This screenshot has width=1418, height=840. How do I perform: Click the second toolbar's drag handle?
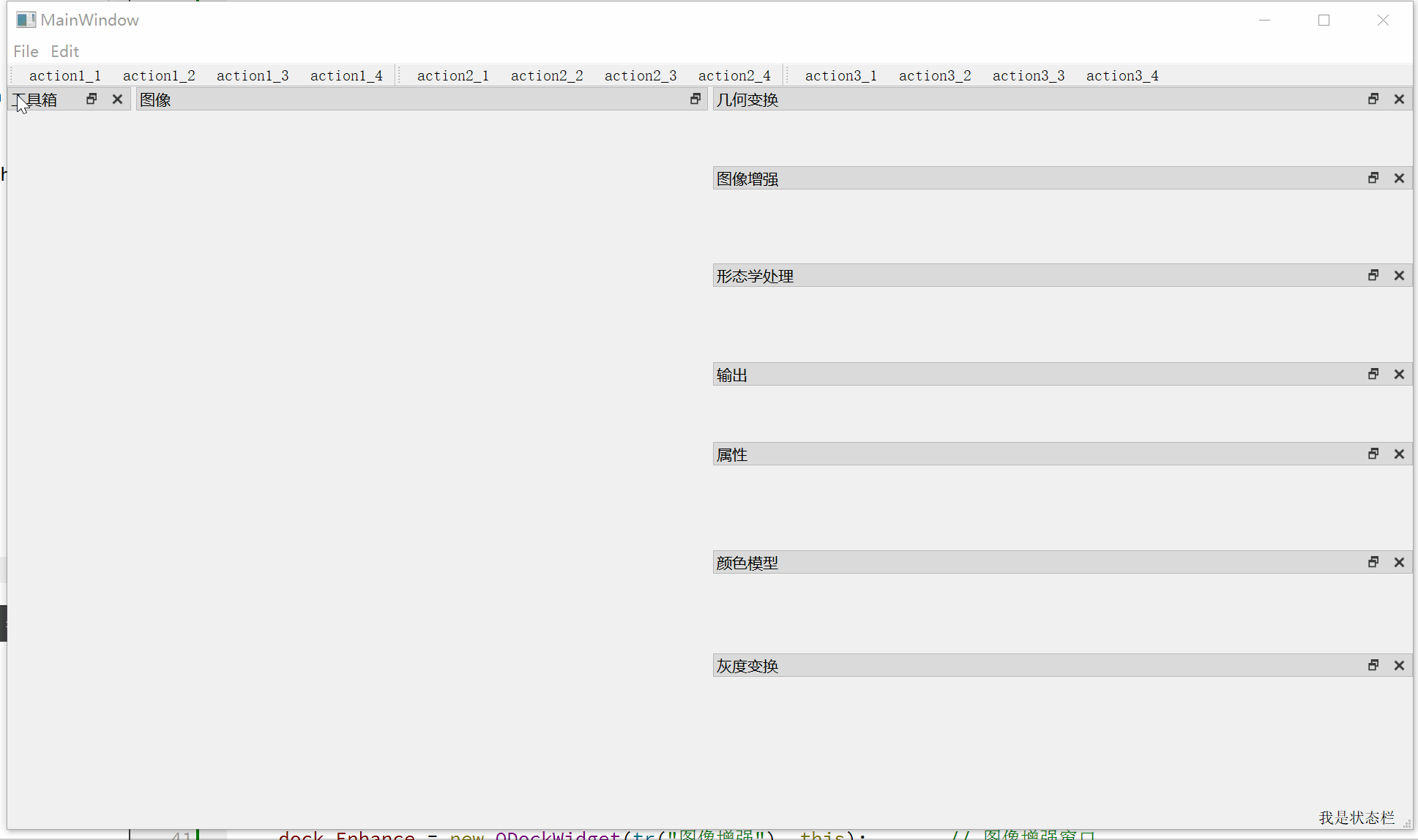click(399, 75)
